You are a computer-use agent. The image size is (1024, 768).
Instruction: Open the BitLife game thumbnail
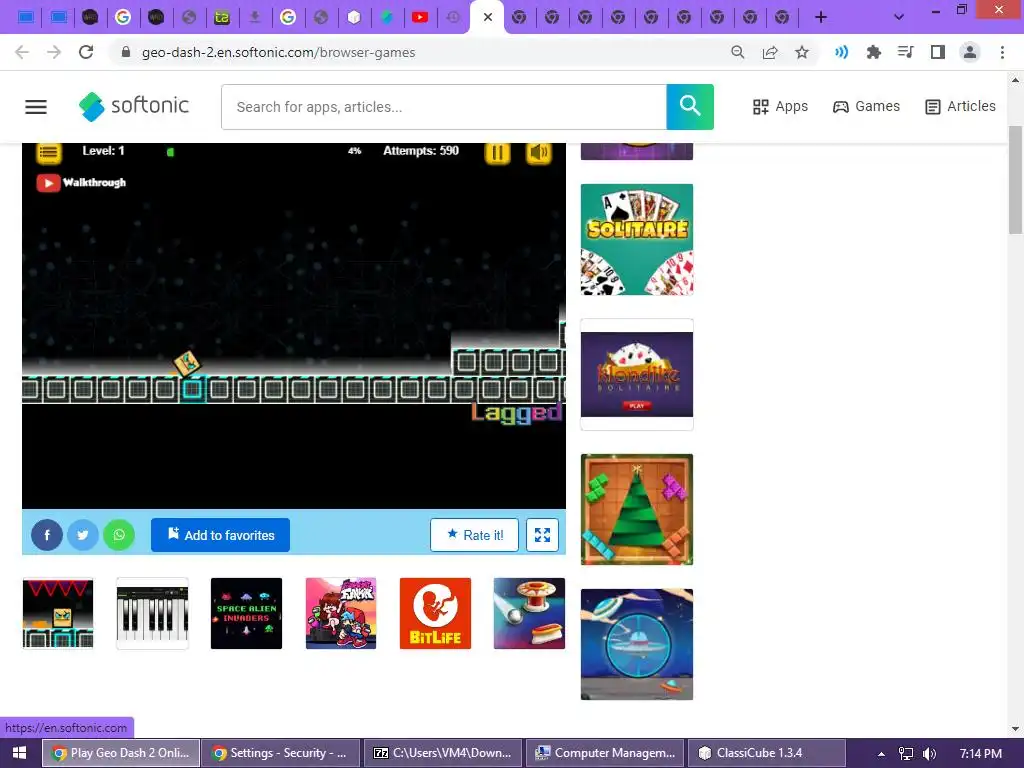[x=435, y=613]
